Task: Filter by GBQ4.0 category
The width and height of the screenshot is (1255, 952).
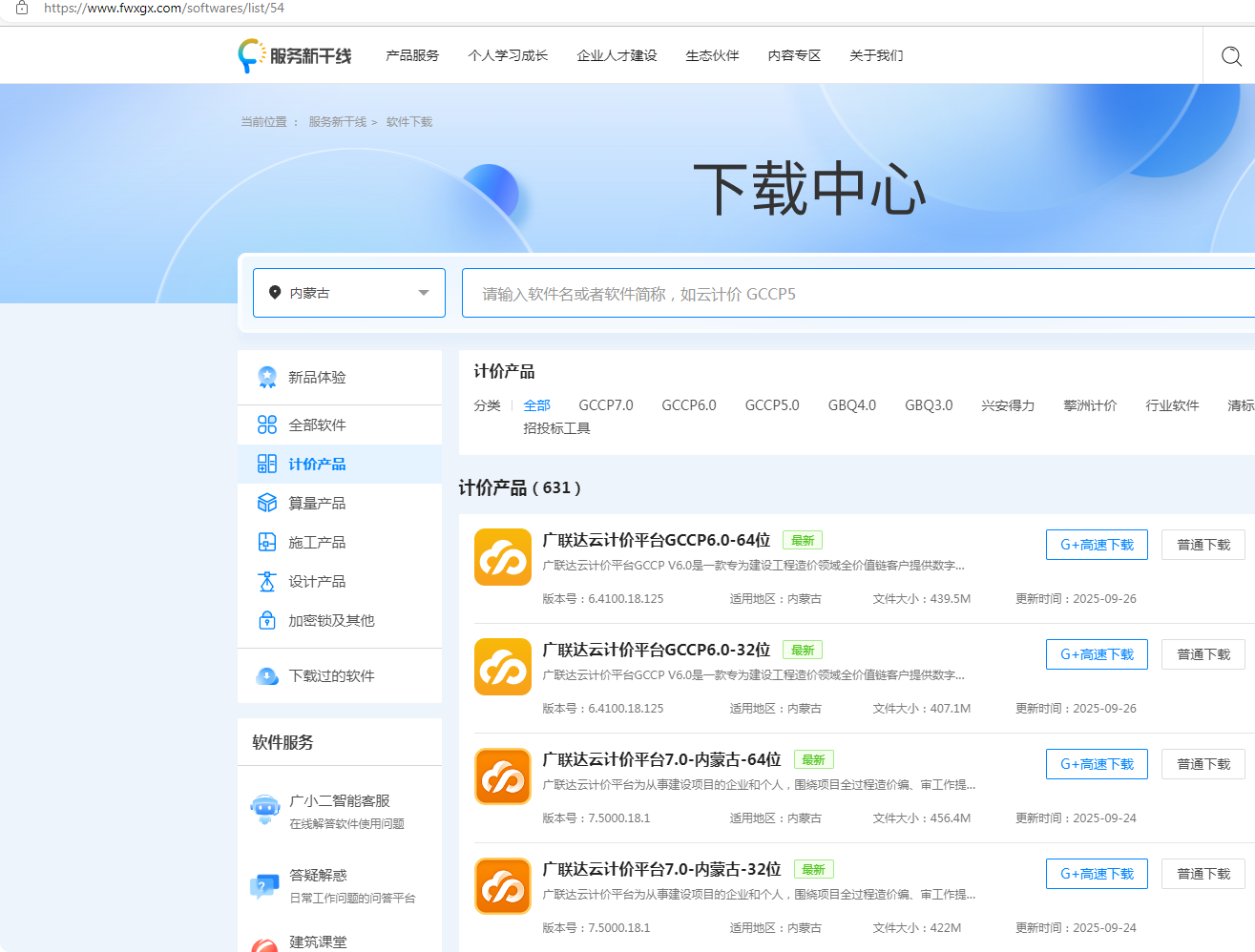Action: coord(852,405)
